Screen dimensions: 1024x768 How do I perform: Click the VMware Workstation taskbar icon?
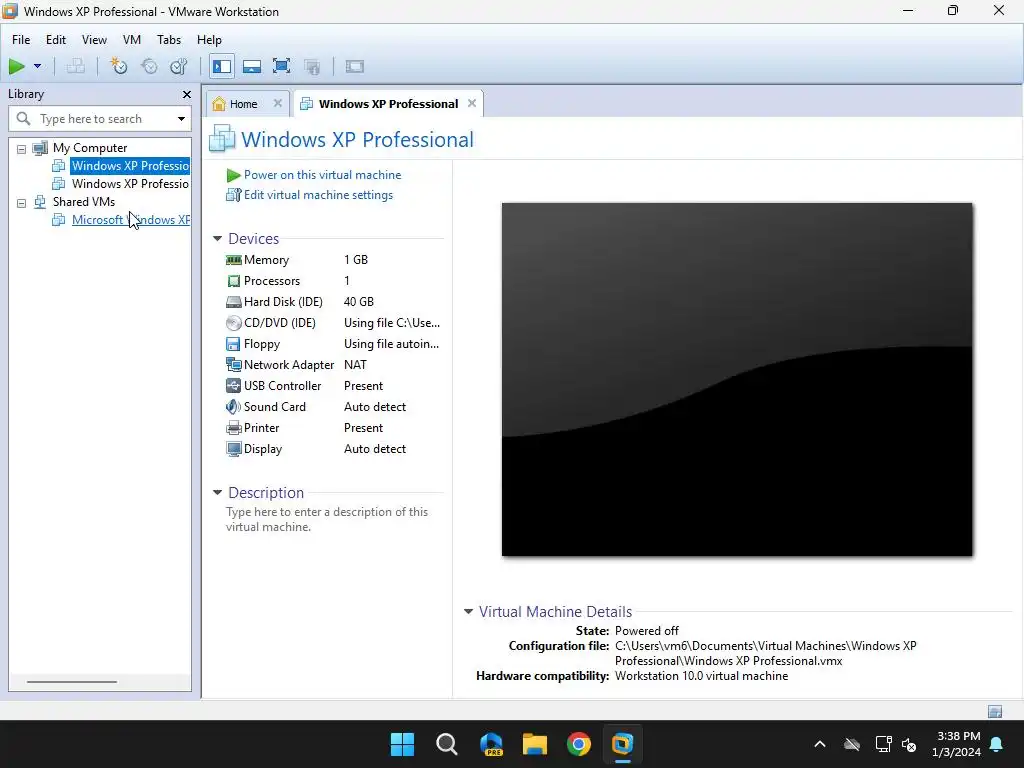click(x=622, y=744)
